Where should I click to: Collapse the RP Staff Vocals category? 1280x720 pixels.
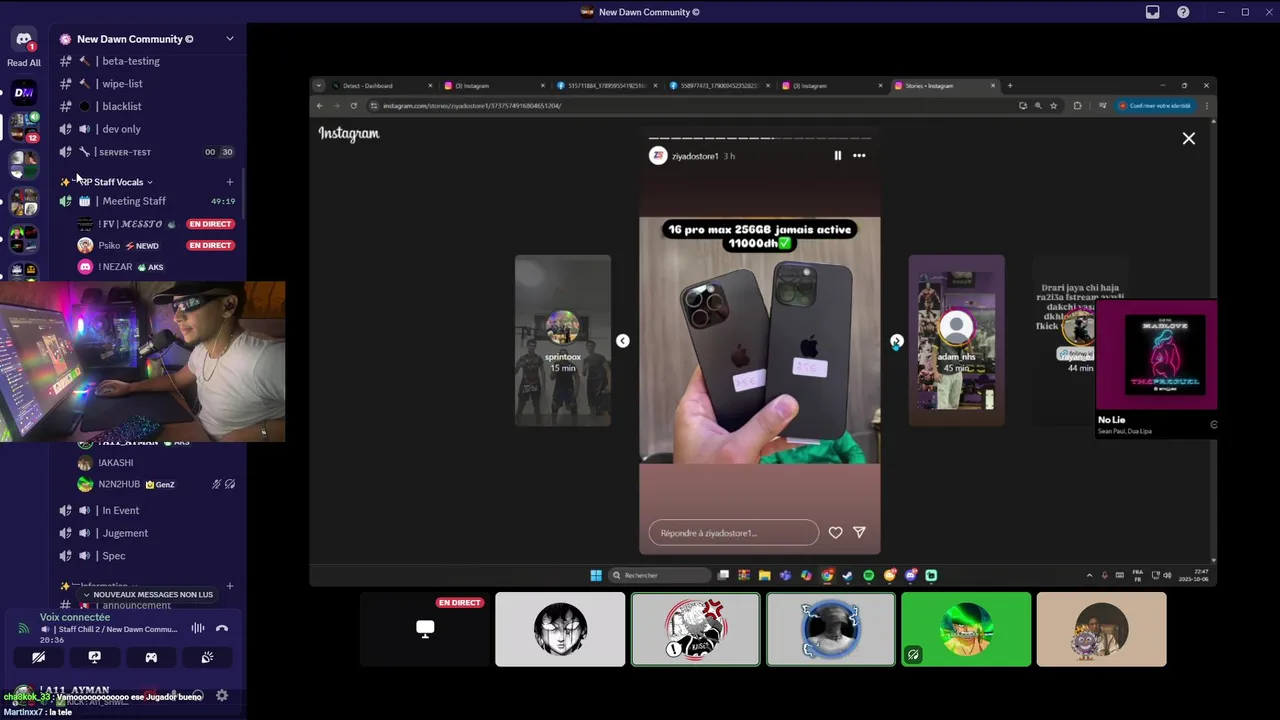115,182
